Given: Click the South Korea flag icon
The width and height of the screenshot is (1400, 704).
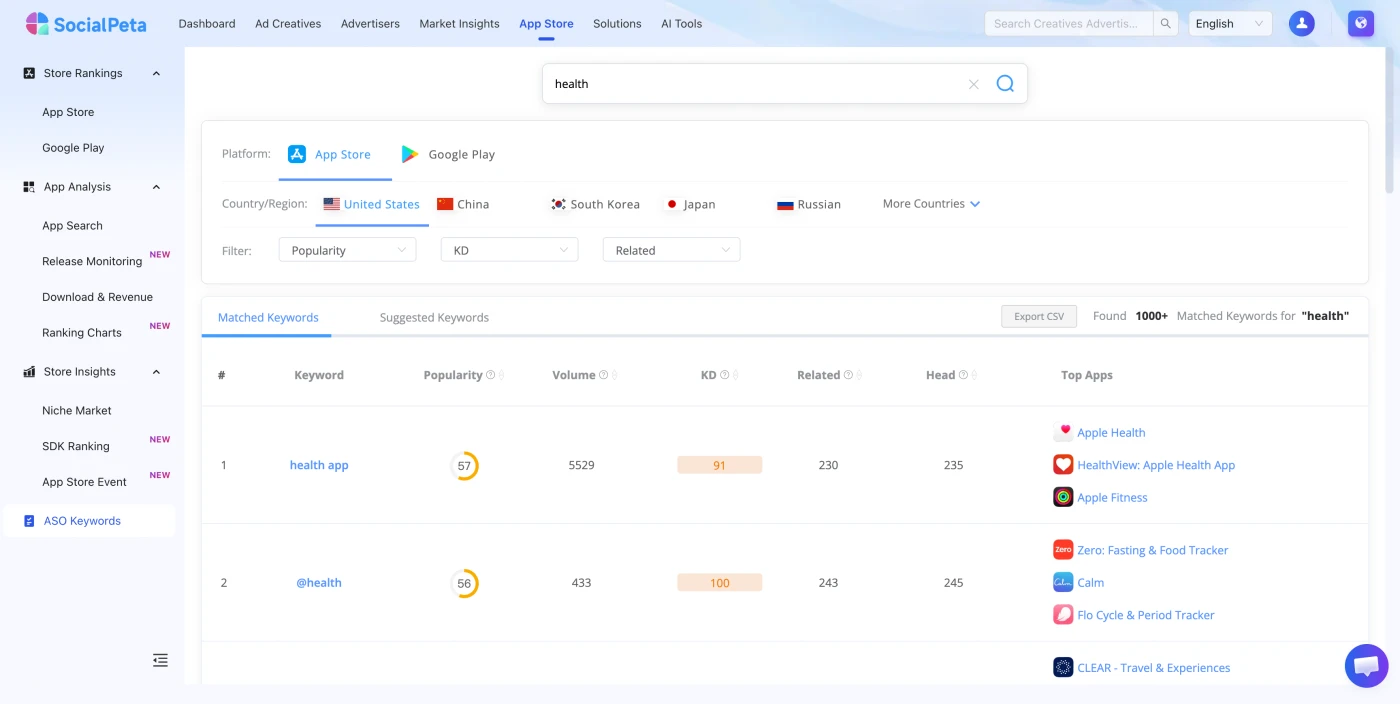Looking at the screenshot, I should 558,204.
